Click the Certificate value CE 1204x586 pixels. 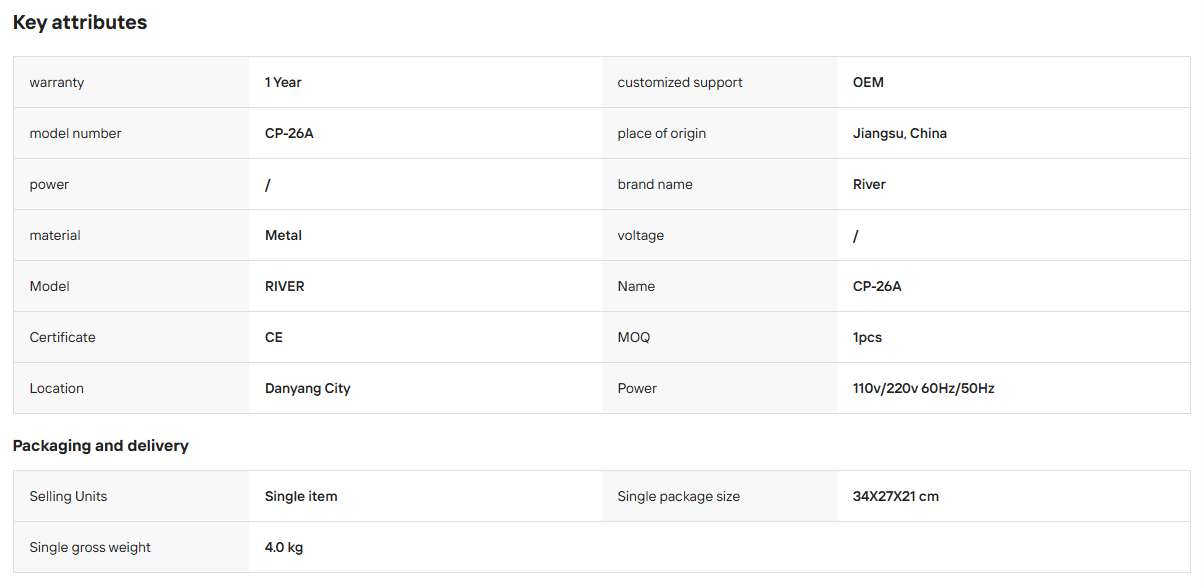pyautogui.click(x=274, y=337)
